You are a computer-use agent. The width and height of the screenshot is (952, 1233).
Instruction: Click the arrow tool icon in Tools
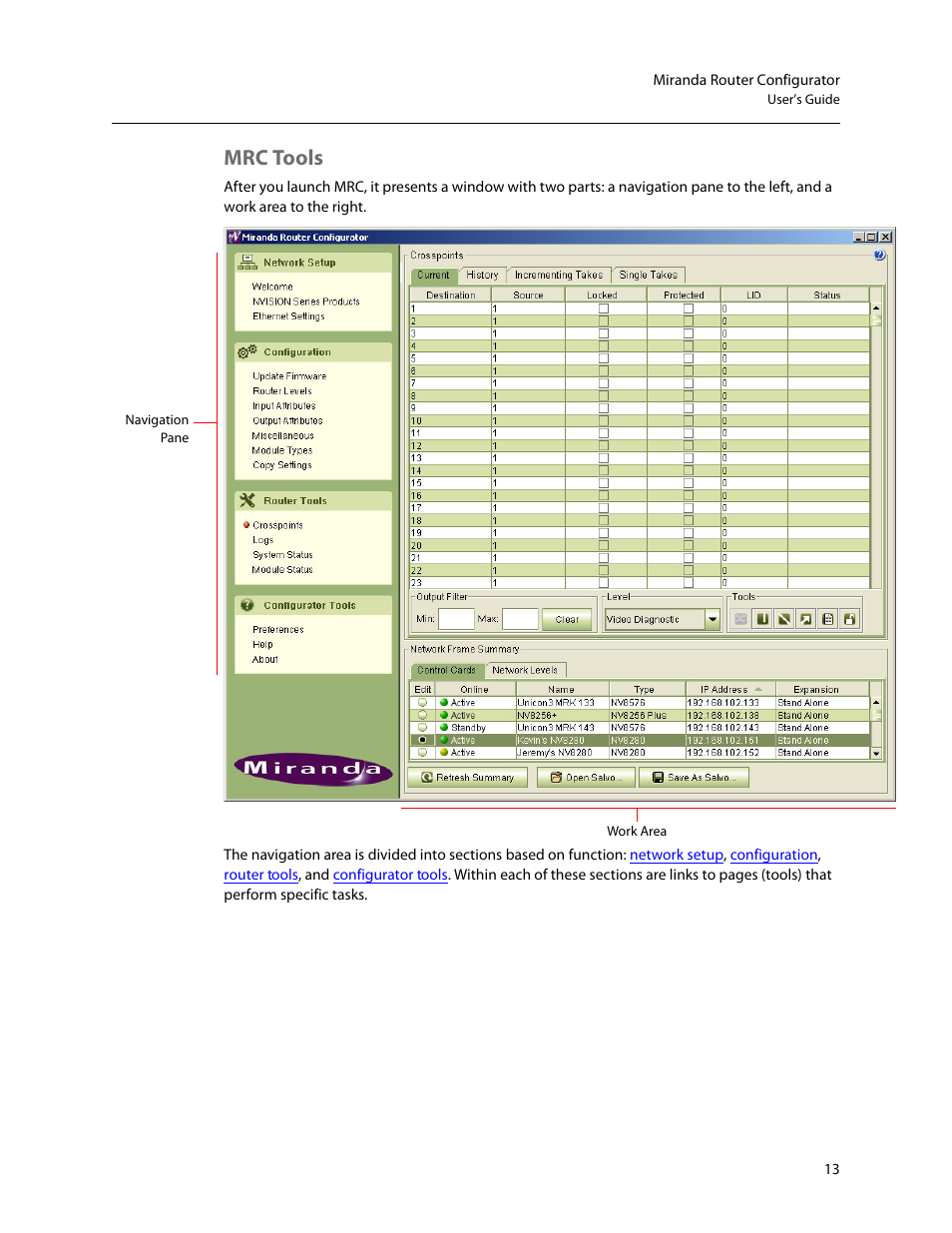(806, 619)
